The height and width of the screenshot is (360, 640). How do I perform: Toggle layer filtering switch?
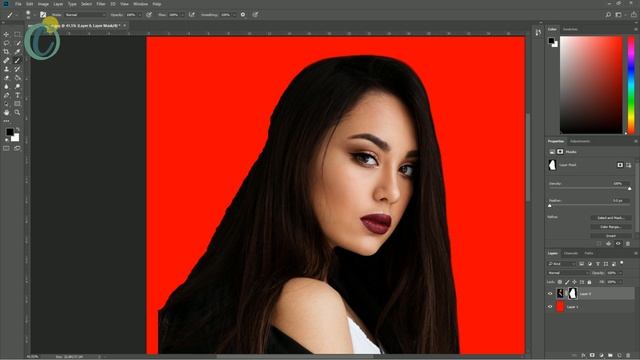622,263
